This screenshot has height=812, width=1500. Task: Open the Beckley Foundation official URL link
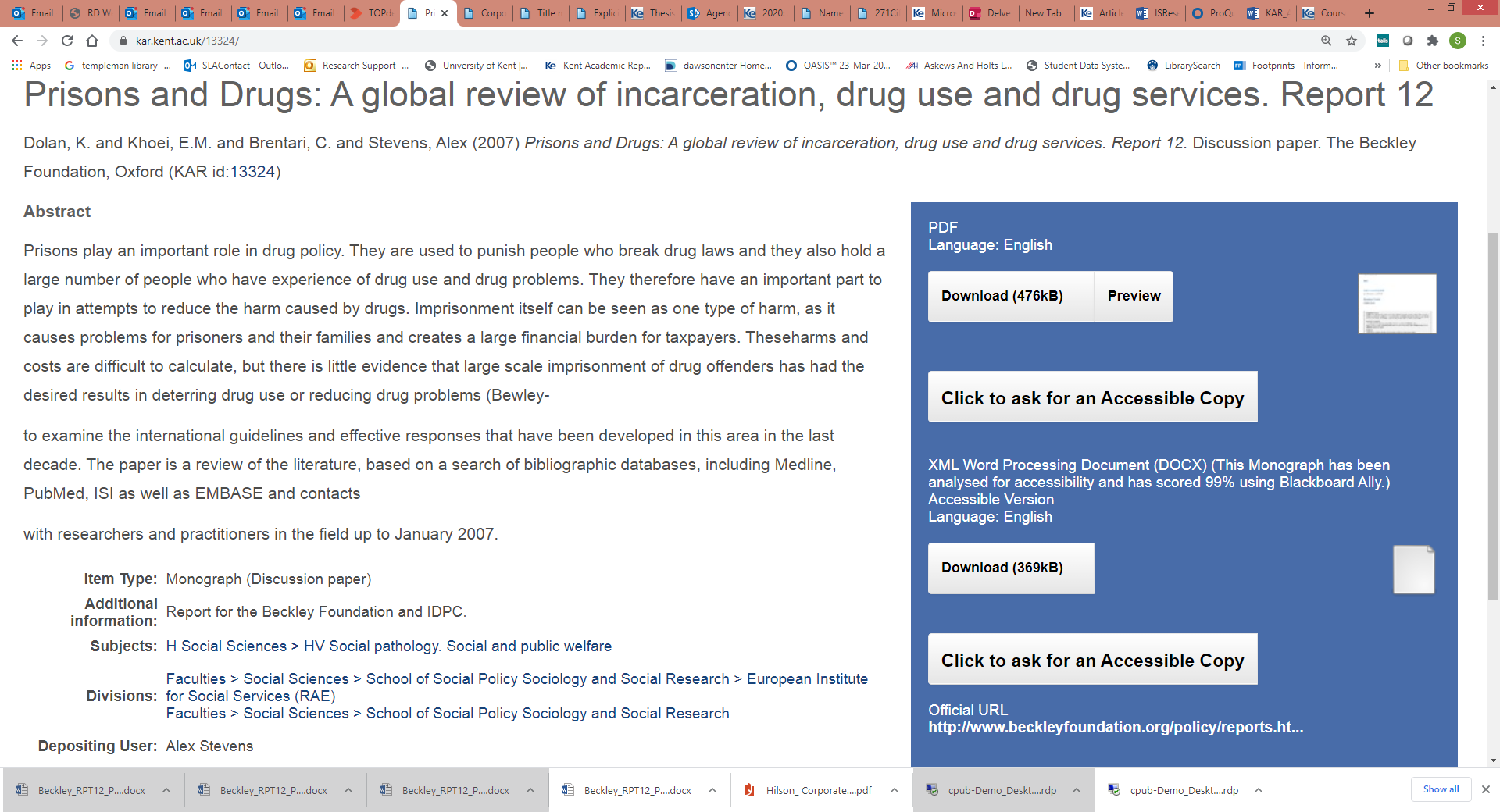click(x=1115, y=727)
